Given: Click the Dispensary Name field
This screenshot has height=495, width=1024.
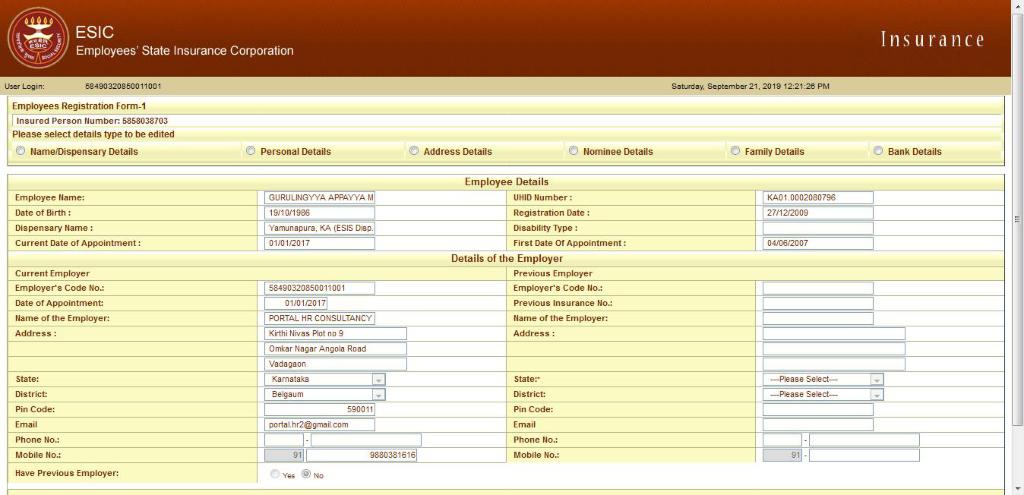Looking at the screenshot, I should [x=319, y=228].
